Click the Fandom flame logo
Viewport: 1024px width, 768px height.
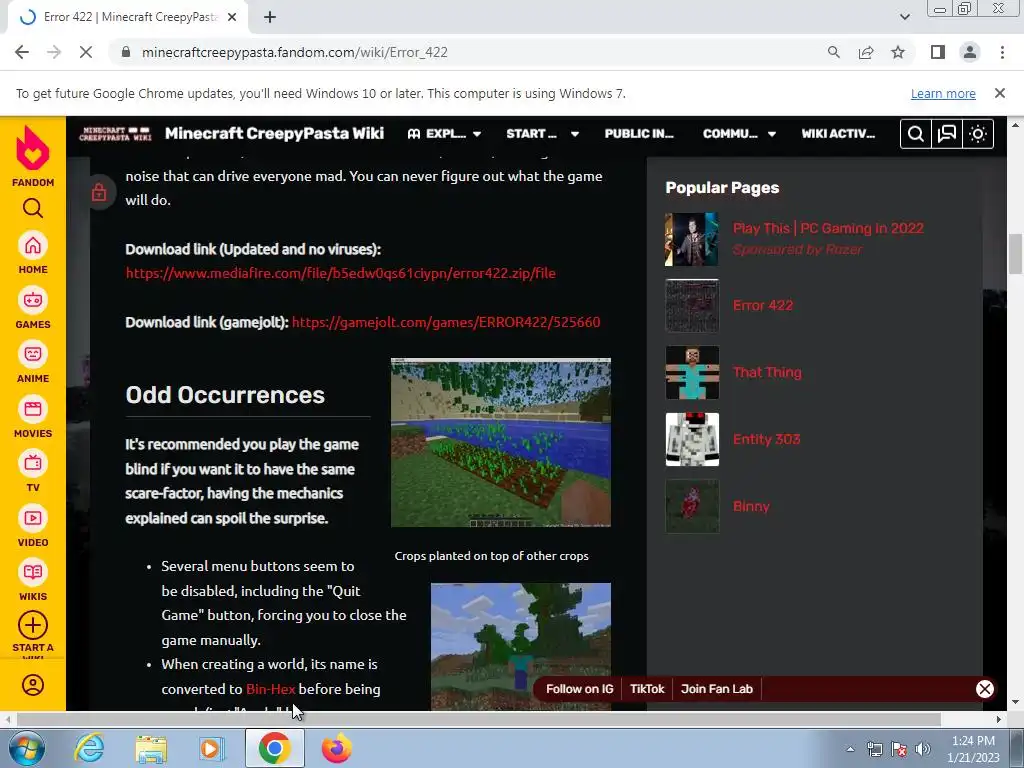tap(33, 148)
